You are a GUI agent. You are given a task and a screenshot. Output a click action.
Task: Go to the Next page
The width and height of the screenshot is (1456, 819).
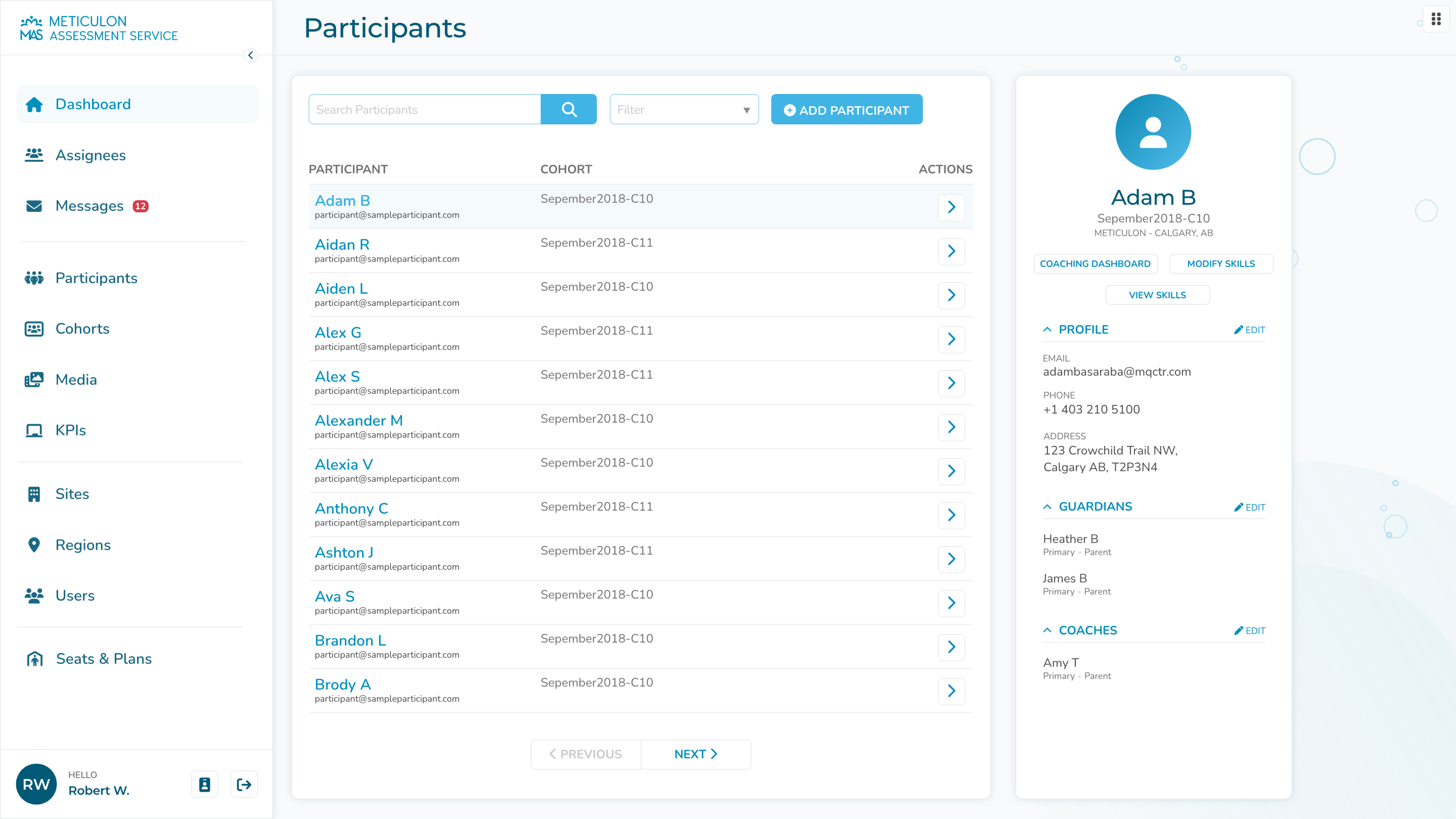click(696, 754)
